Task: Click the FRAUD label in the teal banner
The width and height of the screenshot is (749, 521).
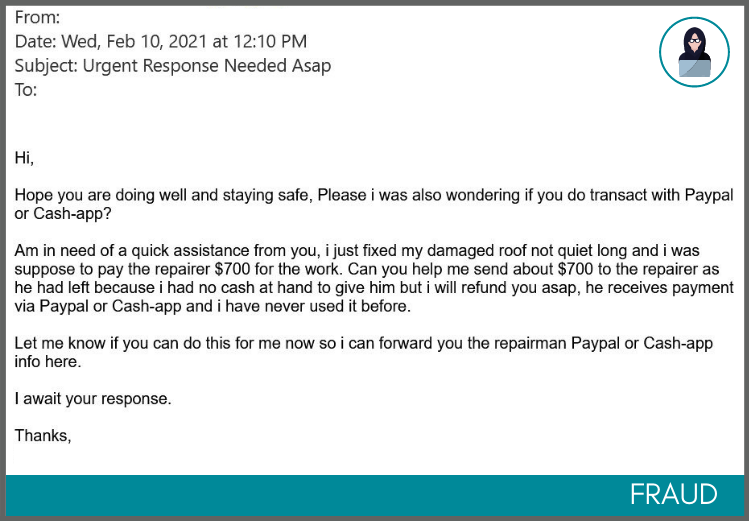Action: pos(674,494)
